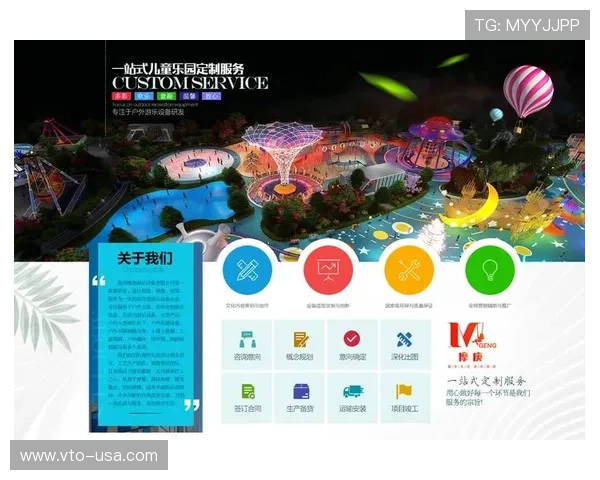
Task: Click the TG: MYYJJPP contact label
Action: click(x=526, y=25)
